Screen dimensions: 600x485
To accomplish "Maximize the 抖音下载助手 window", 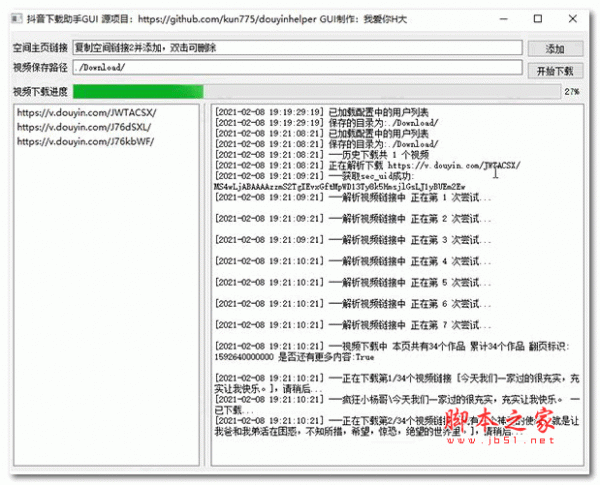I will 538,19.
